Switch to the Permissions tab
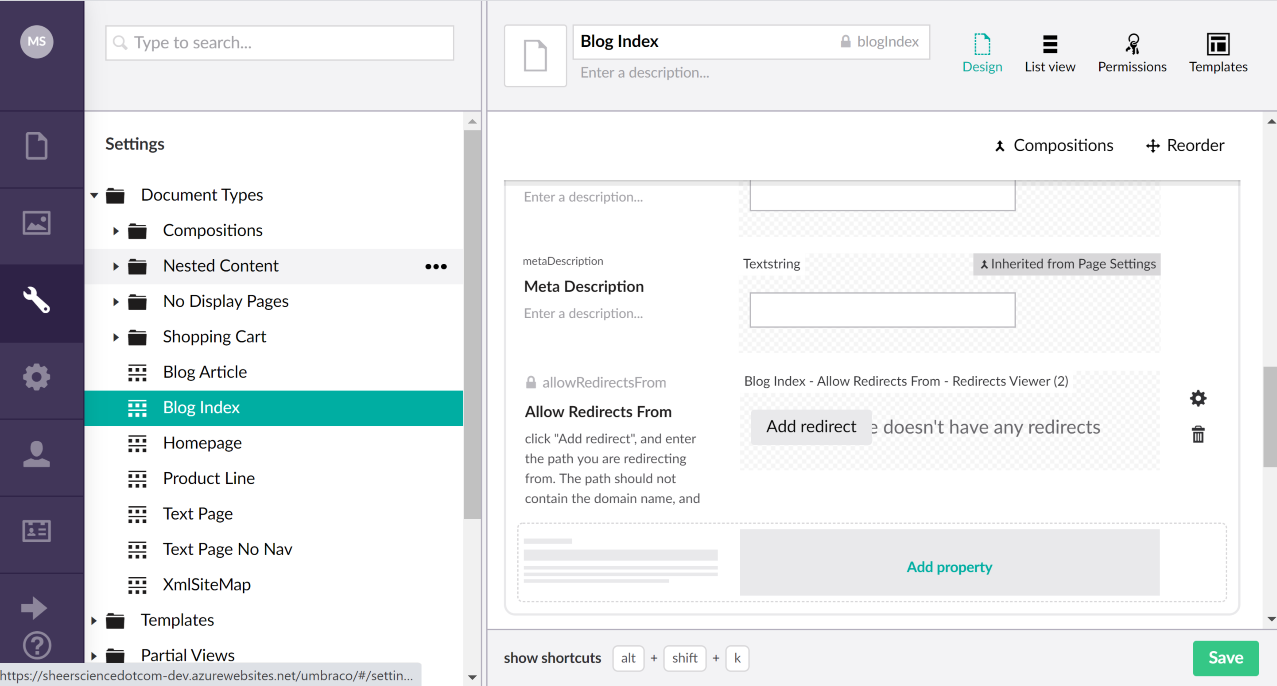The width and height of the screenshot is (1277, 686). pyautogui.click(x=1132, y=53)
